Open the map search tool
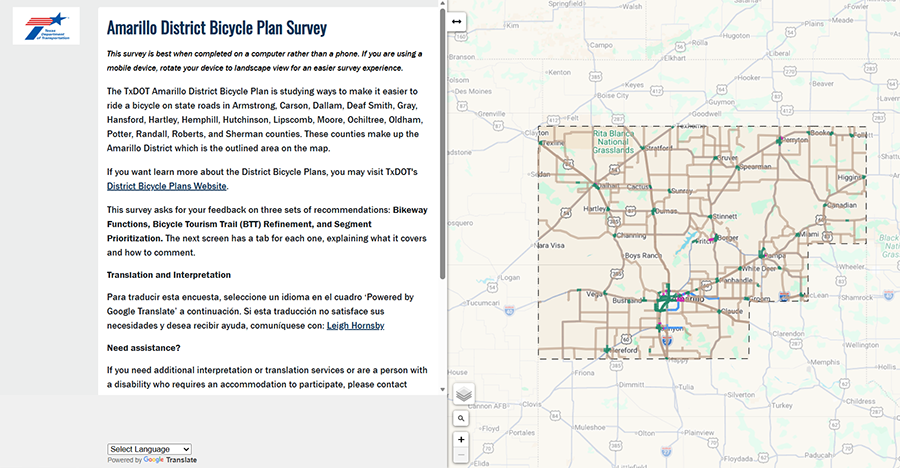This screenshot has width=900, height=468. tap(461, 418)
